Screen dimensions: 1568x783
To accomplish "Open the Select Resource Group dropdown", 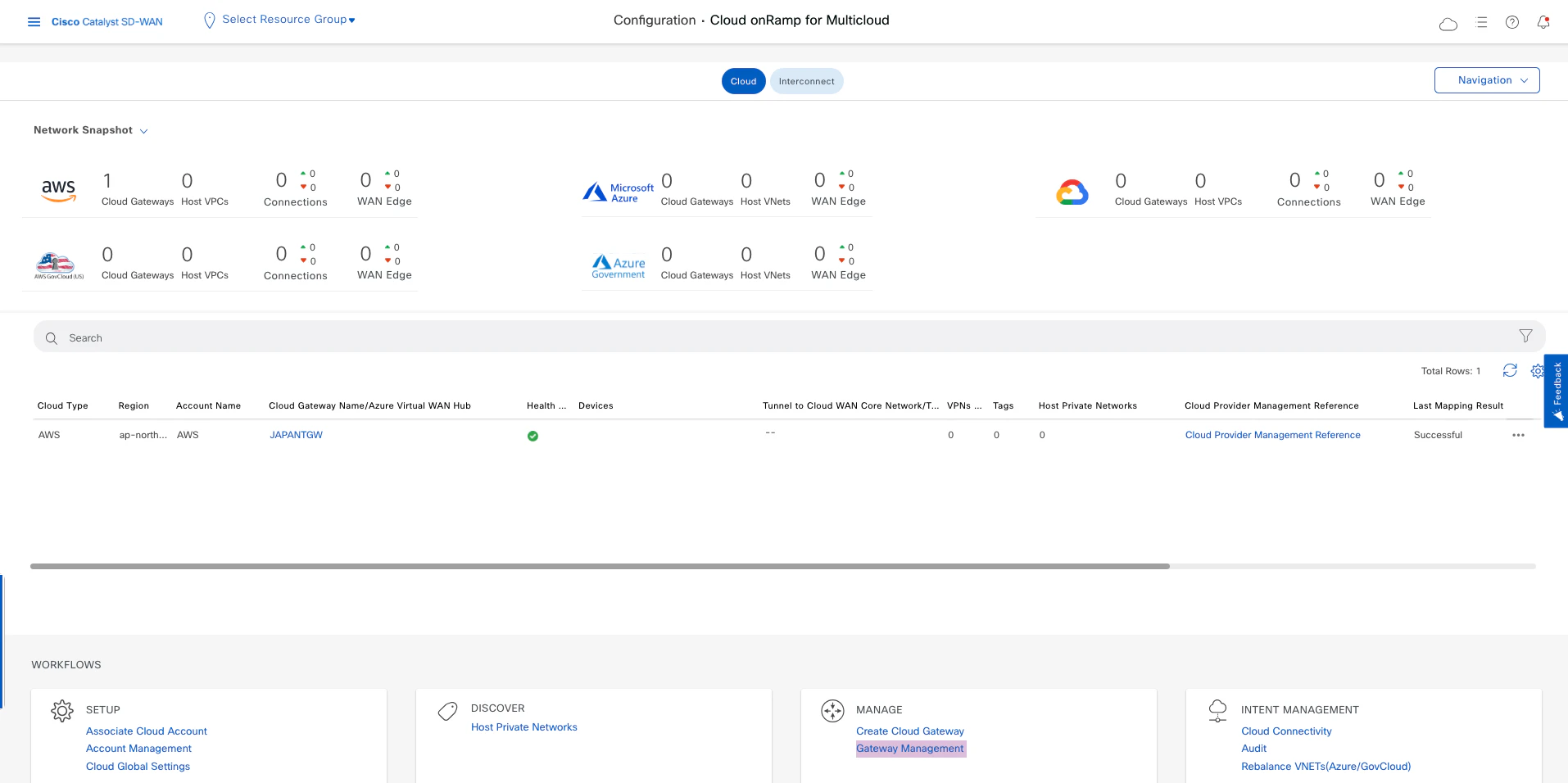I will 288,20.
